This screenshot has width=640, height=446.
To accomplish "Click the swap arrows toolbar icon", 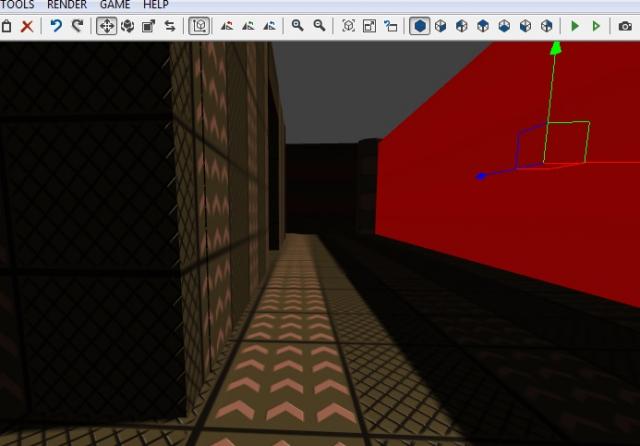I will [x=170, y=26].
